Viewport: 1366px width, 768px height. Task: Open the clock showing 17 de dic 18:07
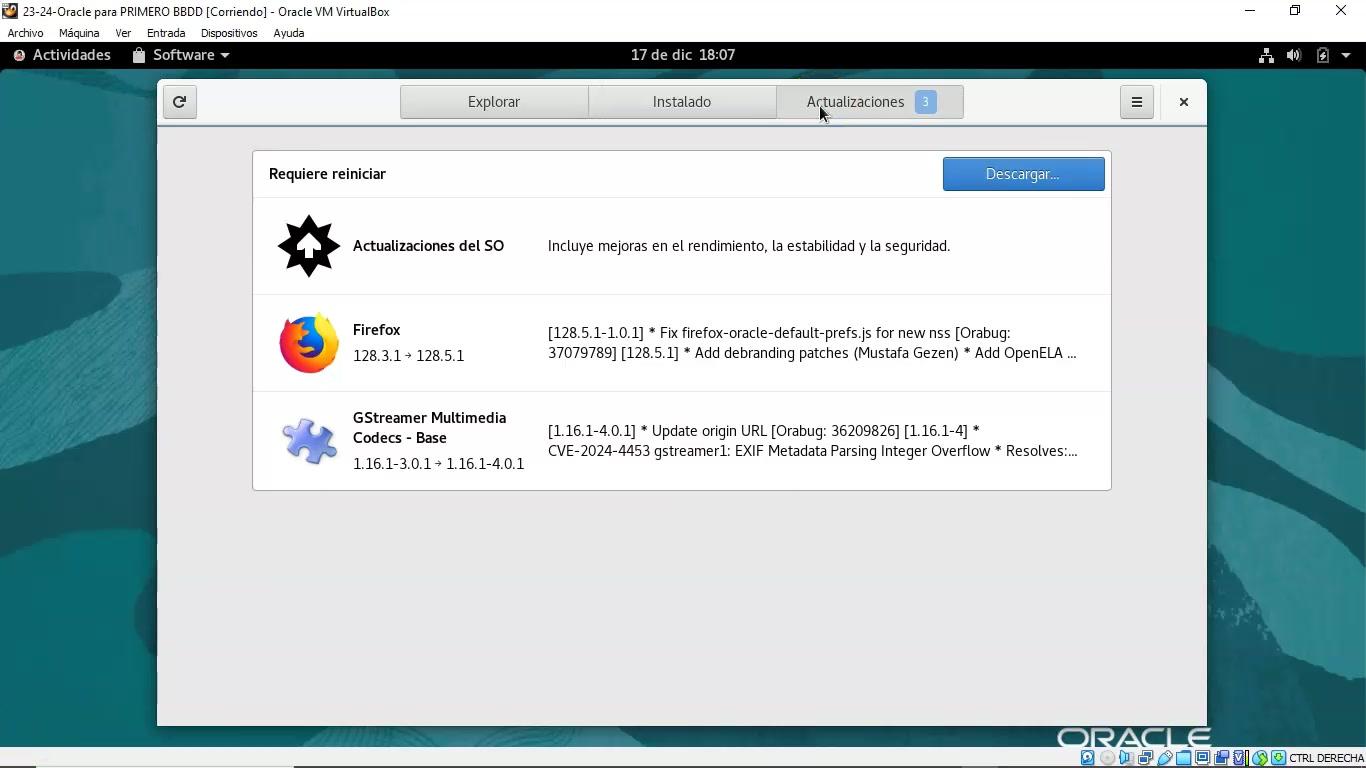click(683, 55)
